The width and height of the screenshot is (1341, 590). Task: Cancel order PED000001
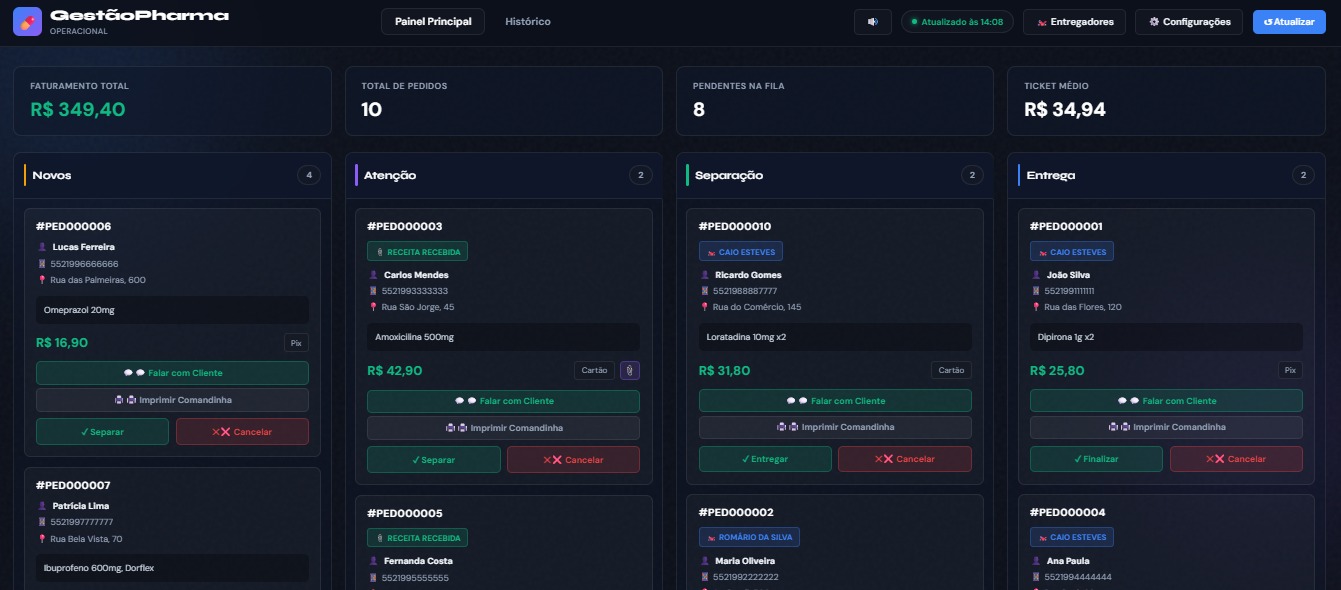1236,459
